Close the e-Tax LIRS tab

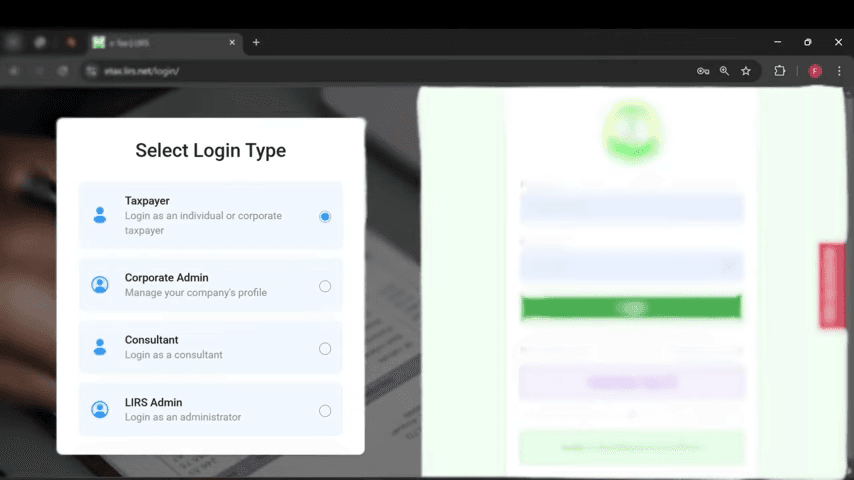click(x=233, y=43)
